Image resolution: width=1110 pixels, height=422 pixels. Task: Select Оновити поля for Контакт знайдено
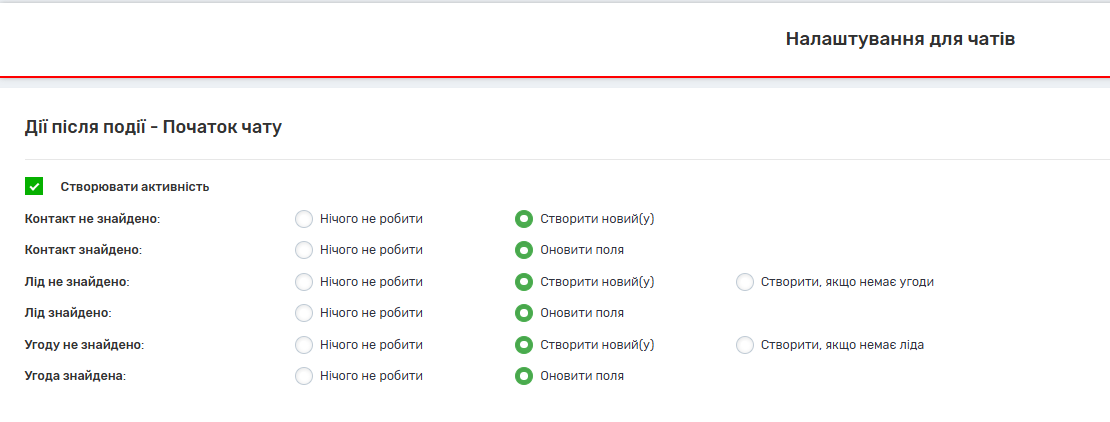tap(523, 250)
